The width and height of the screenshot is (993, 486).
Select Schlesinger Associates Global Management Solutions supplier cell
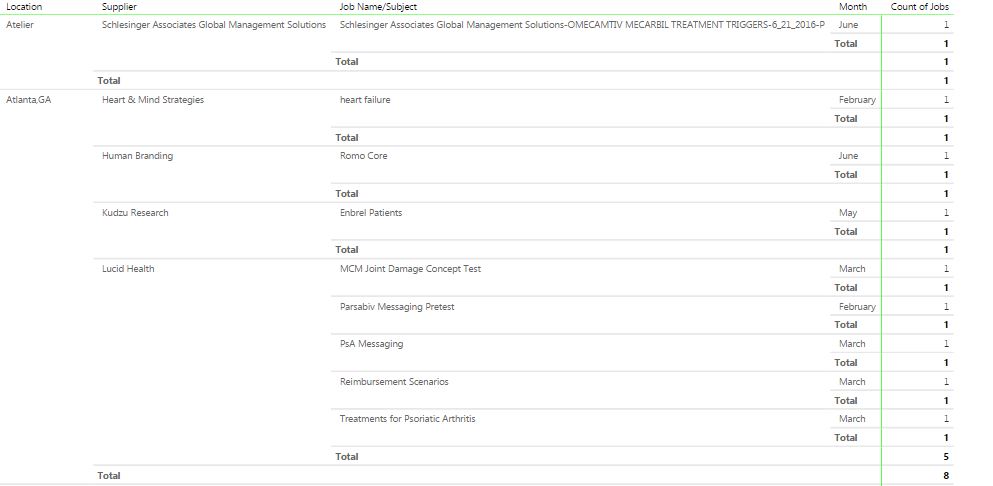tap(214, 25)
